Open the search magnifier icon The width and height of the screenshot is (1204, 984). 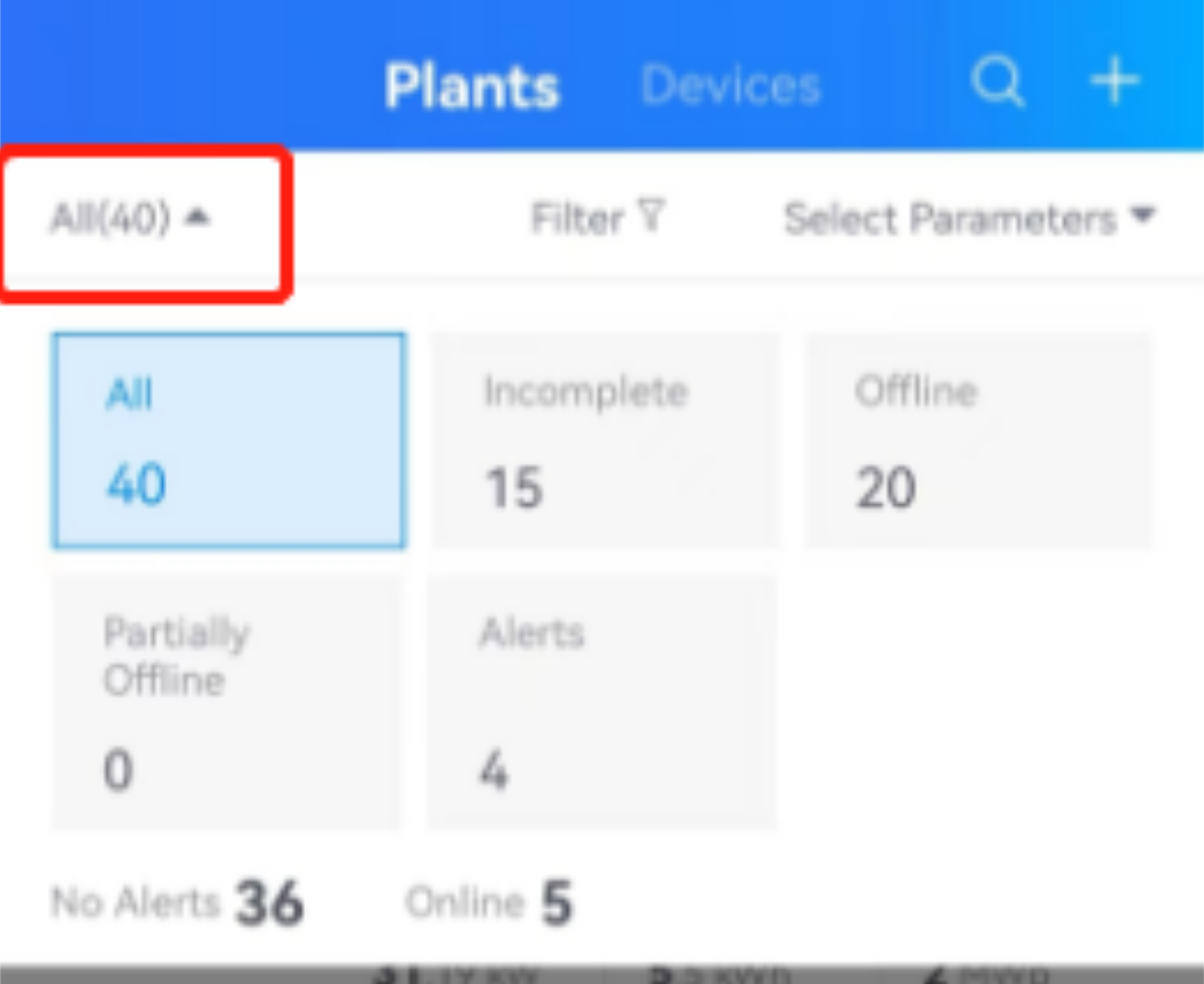click(998, 81)
